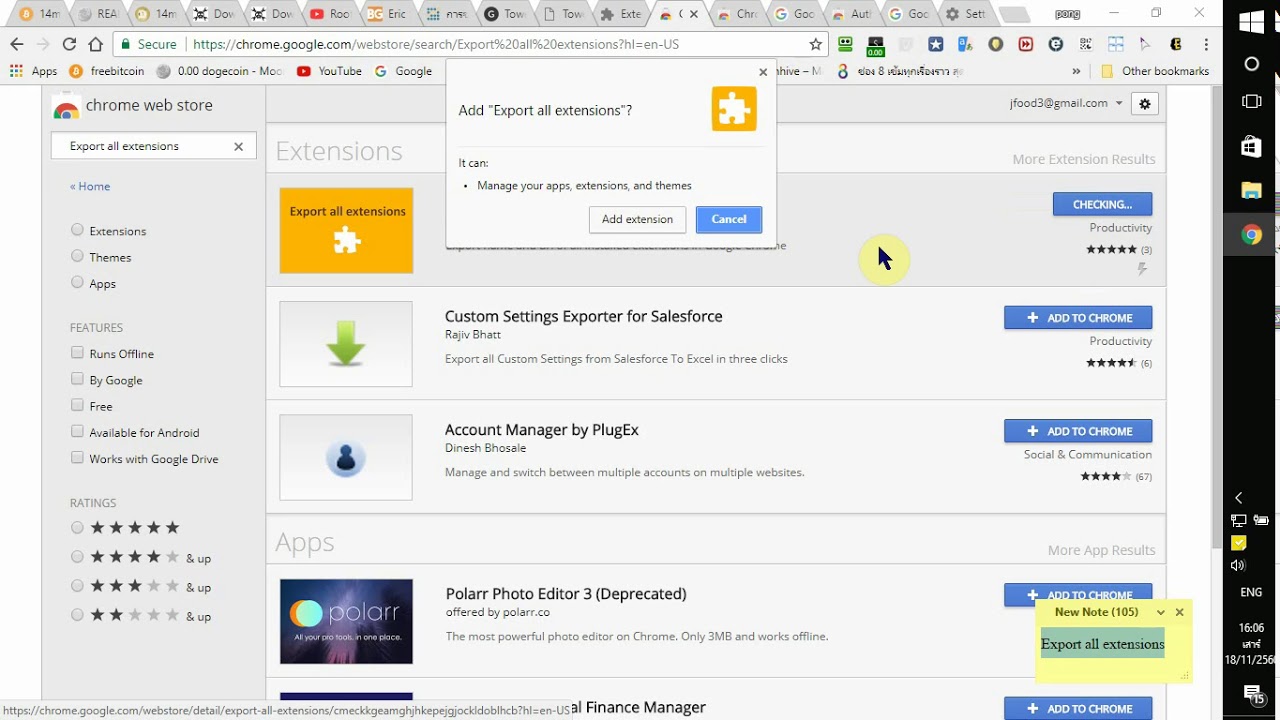Open the Apps bookmarks shortcut
The height and width of the screenshot is (720, 1280).
pos(33,71)
